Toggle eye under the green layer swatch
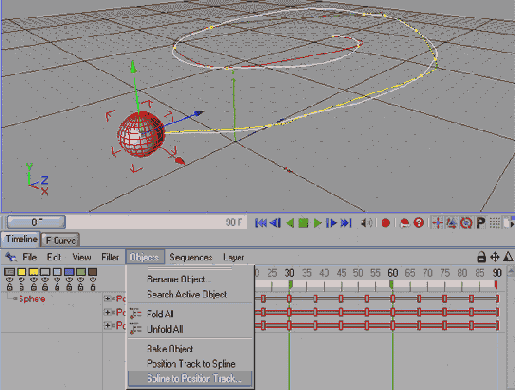 click(81, 280)
